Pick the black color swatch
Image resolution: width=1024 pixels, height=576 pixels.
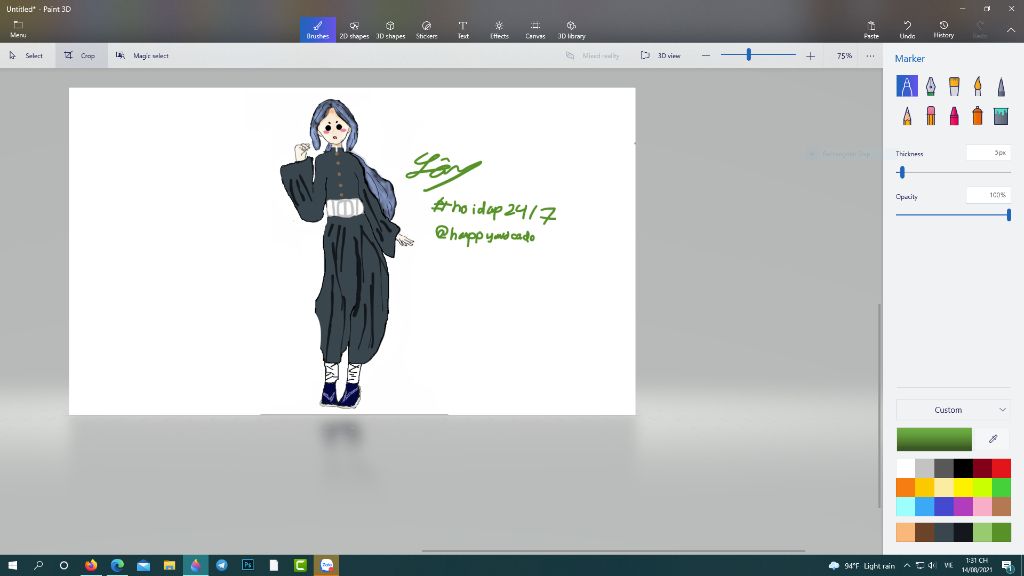[963, 468]
